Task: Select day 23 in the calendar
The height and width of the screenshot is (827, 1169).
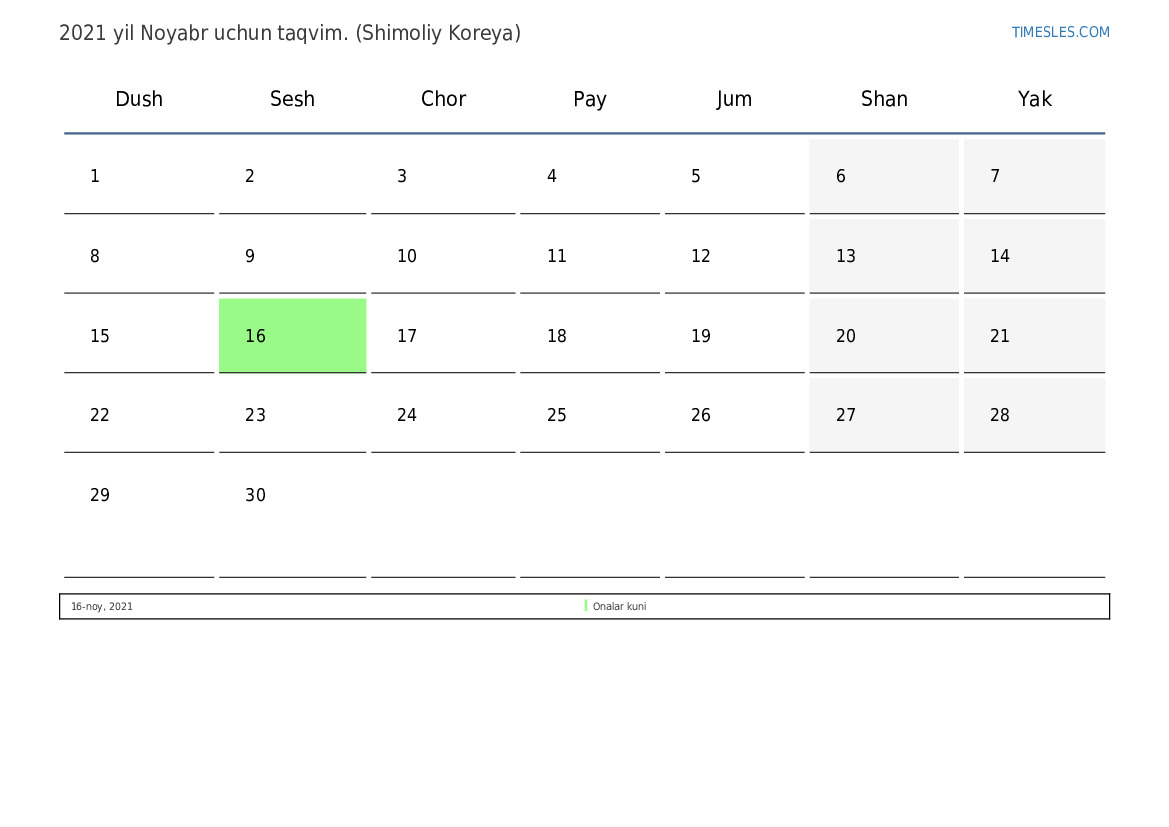Action: [x=292, y=415]
